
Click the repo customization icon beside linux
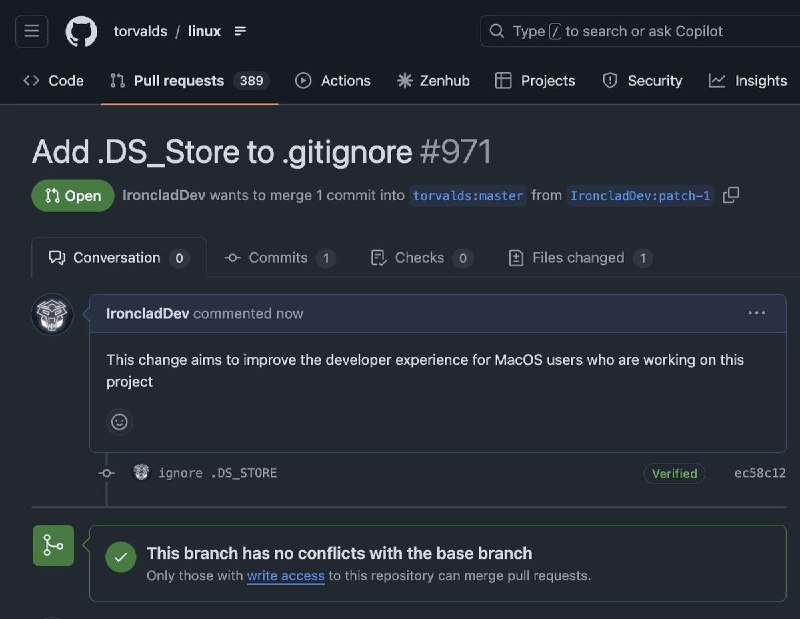240,31
